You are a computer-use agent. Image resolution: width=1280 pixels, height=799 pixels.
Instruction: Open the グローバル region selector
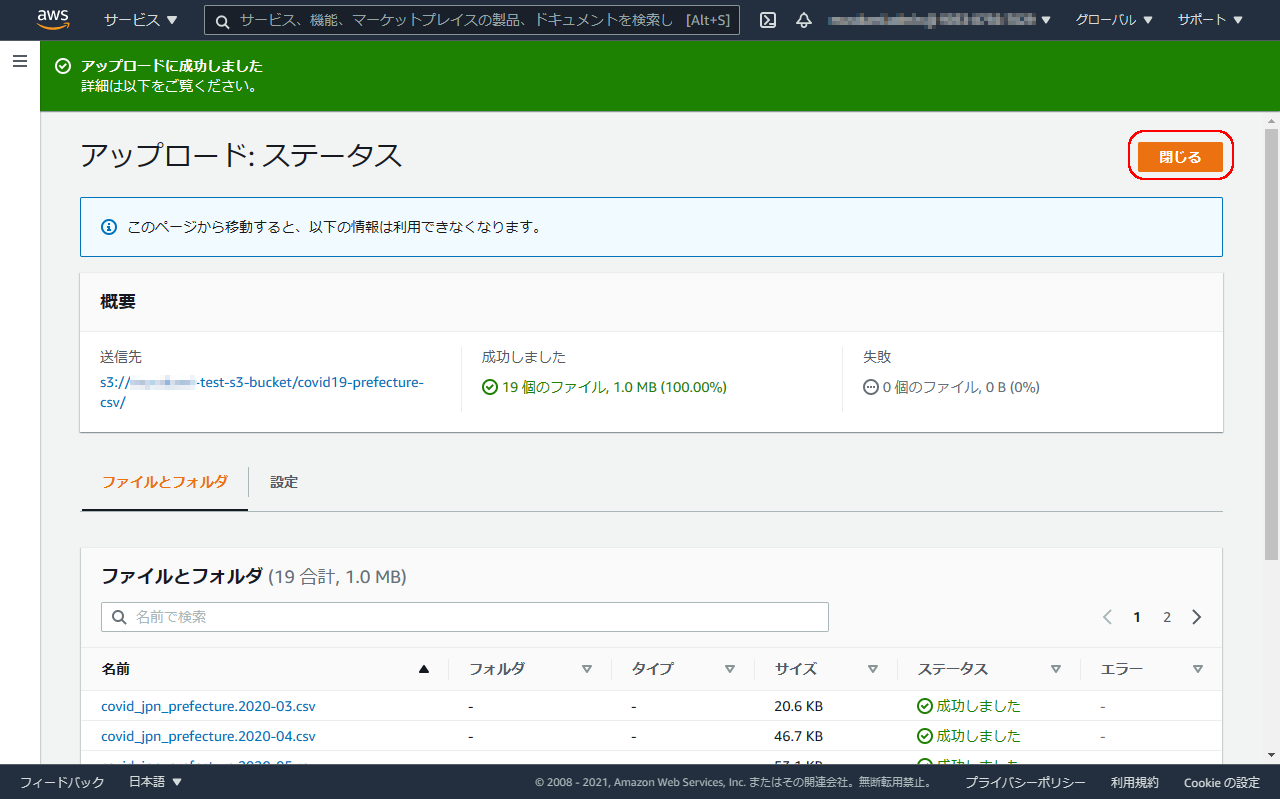tap(1113, 19)
